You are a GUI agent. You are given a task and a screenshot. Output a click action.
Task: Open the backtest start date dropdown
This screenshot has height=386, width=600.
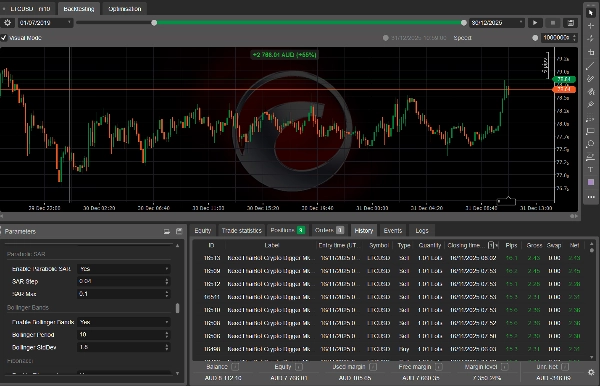pos(45,23)
